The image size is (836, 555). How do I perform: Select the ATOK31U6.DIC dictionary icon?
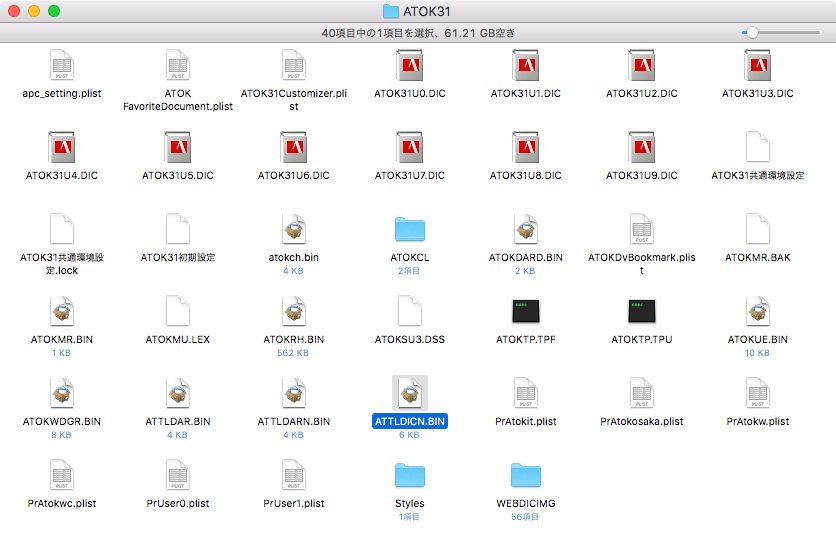[x=294, y=147]
